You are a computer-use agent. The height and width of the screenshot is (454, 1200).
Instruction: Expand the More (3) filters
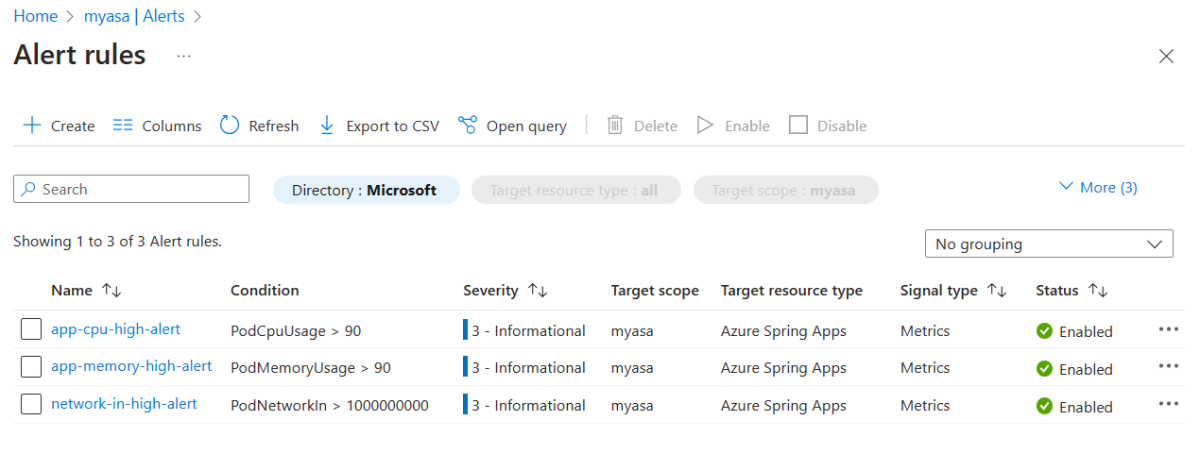click(x=1098, y=187)
